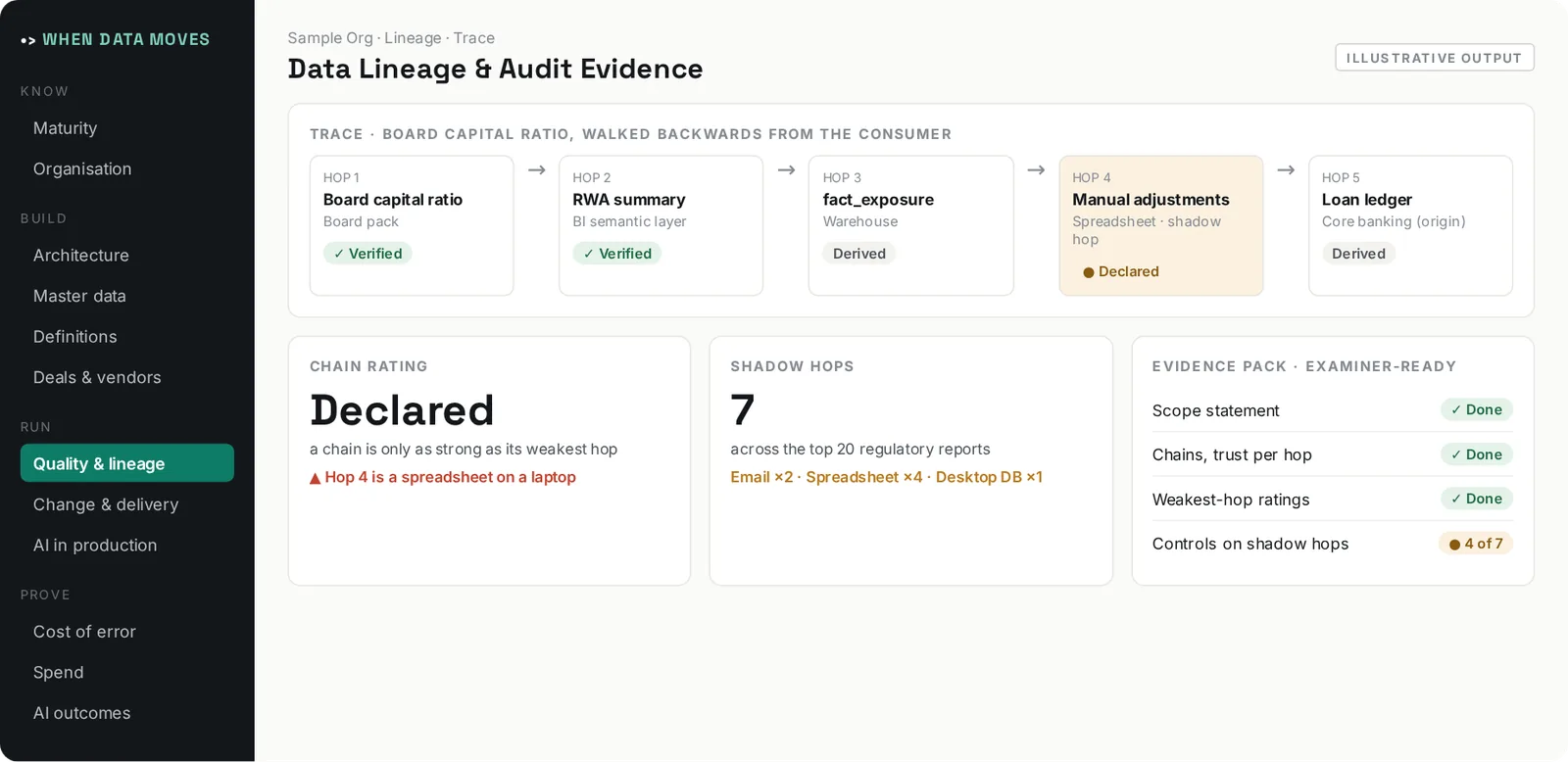The height and width of the screenshot is (762, 1568).
Task: Click the Verified badge on Board capital ratio
Action: (x=367, y=254)
